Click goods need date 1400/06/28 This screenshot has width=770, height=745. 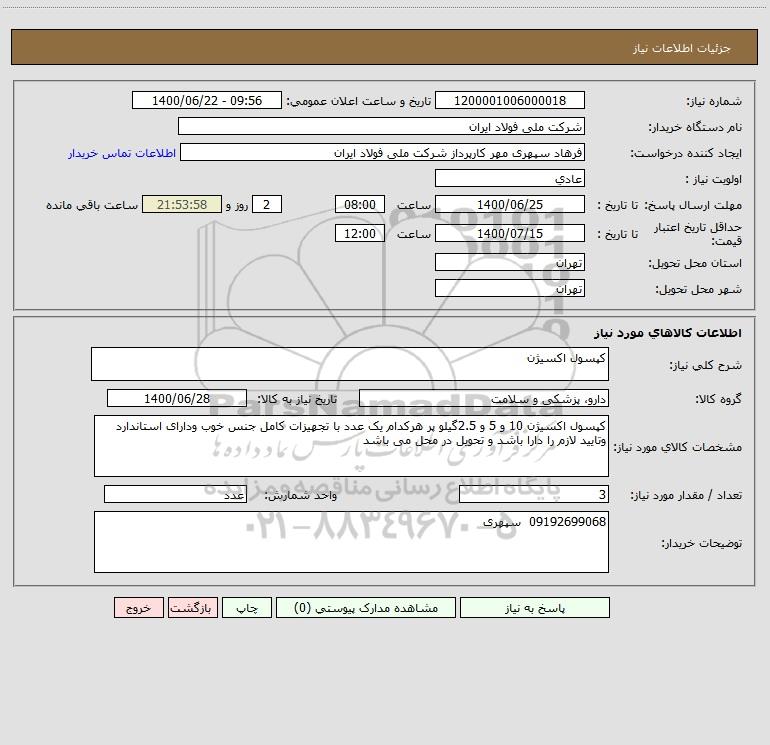pos(177,398)
